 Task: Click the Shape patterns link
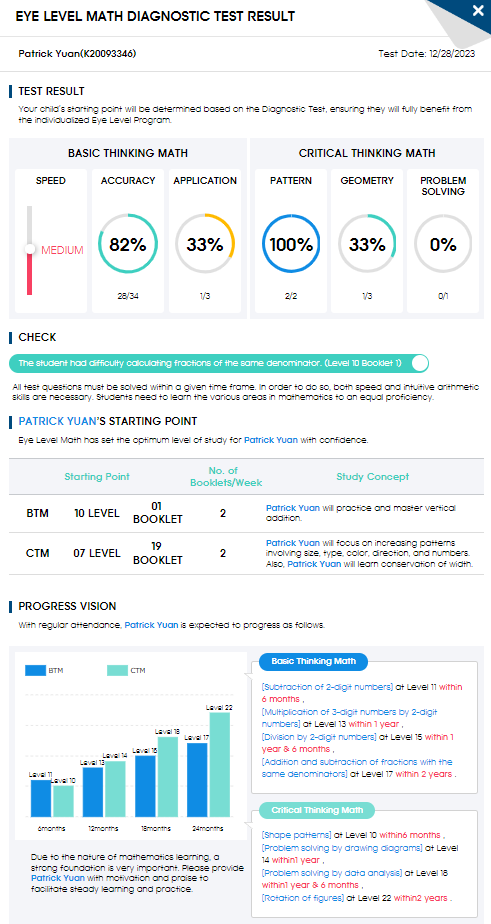(x=296, y=835)
